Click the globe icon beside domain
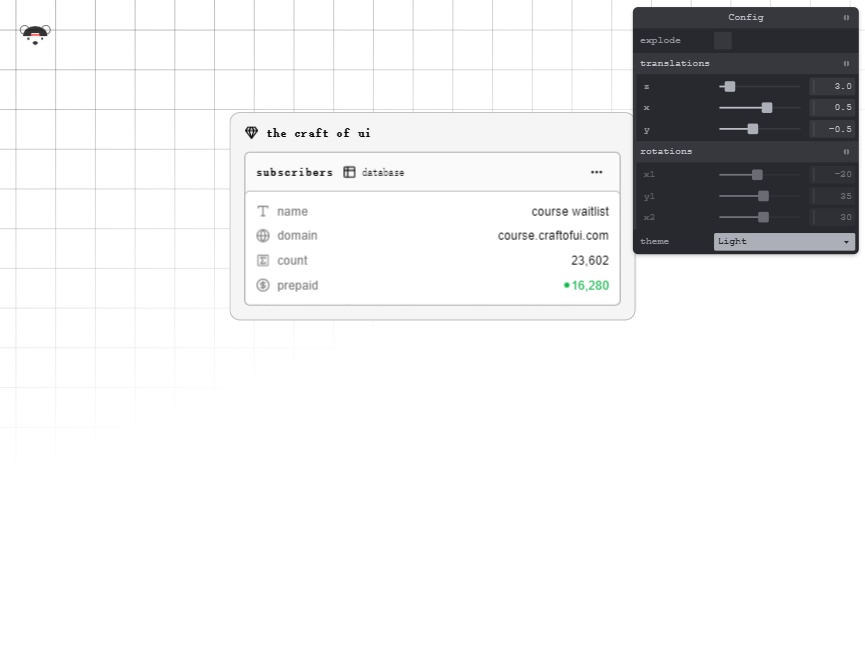The height and width of the screenshot is (655, 865). pyautogui.click(x=263, y=236)
